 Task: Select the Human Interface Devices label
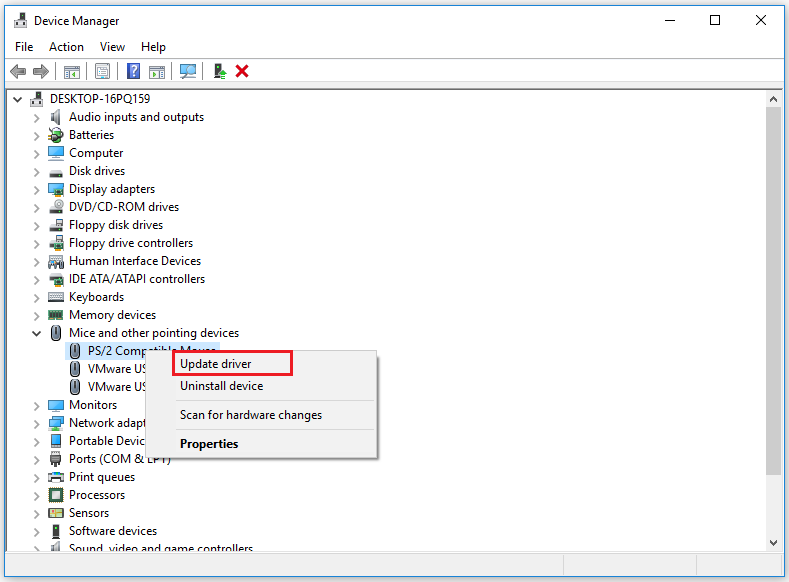[135, 261]
